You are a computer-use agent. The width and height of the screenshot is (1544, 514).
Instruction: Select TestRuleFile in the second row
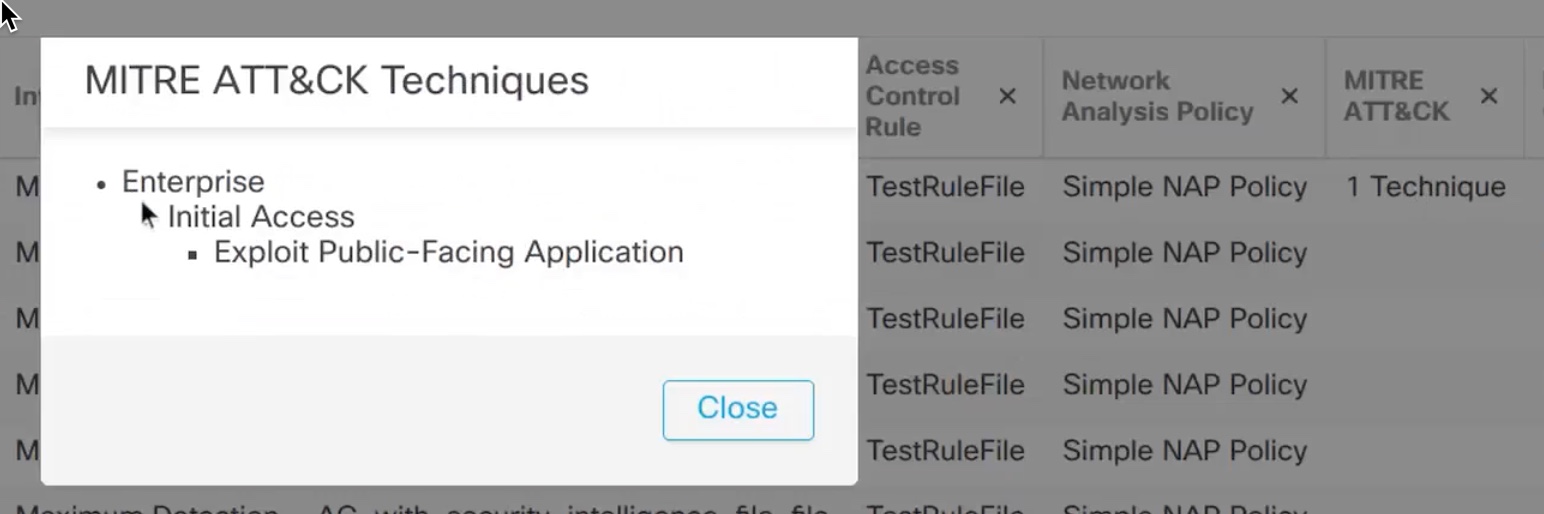pyautogui.click(x=945, y=253)
